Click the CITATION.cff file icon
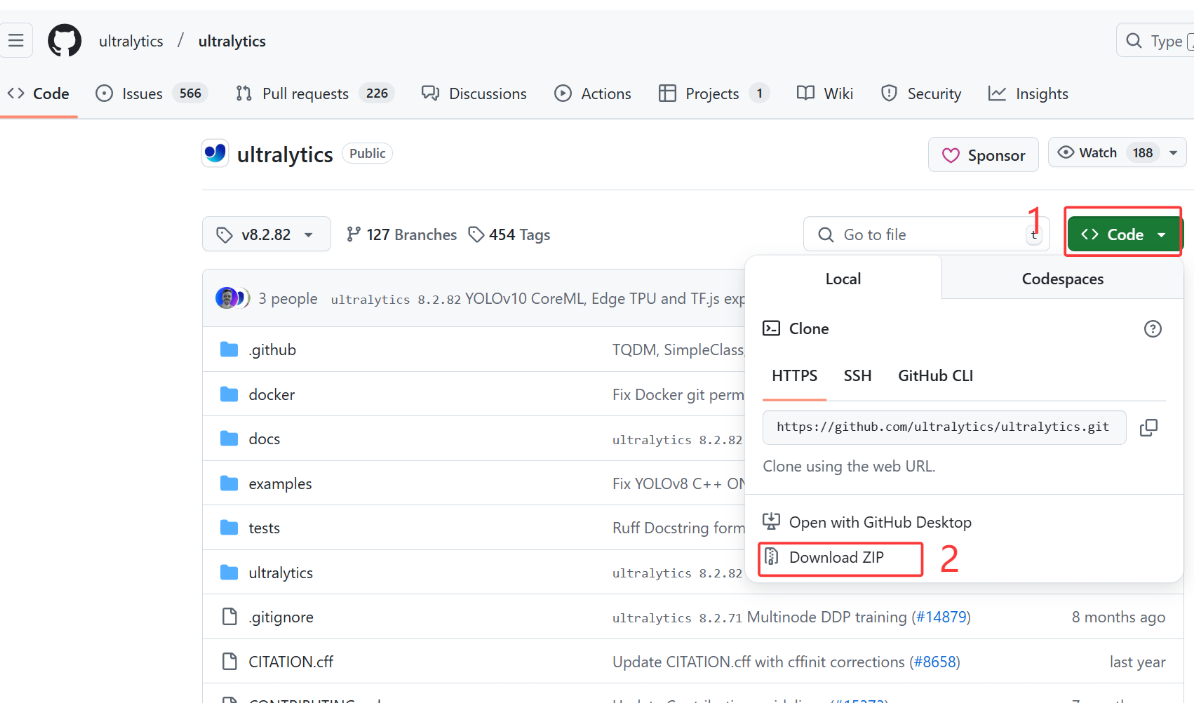1198x703 pixels. 229,662
